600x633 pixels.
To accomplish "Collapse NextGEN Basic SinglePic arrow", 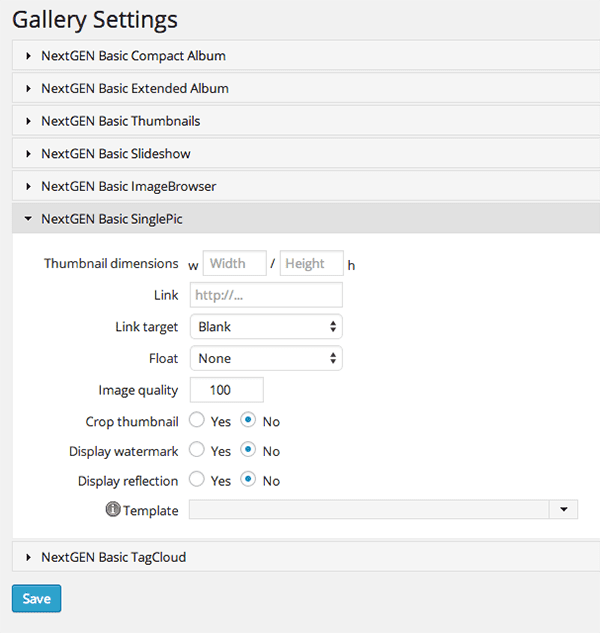I will [x=28, y=219].
